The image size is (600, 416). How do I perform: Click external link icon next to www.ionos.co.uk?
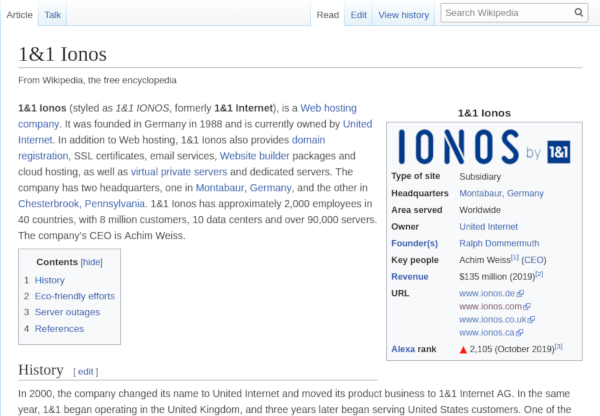point(531,320)
